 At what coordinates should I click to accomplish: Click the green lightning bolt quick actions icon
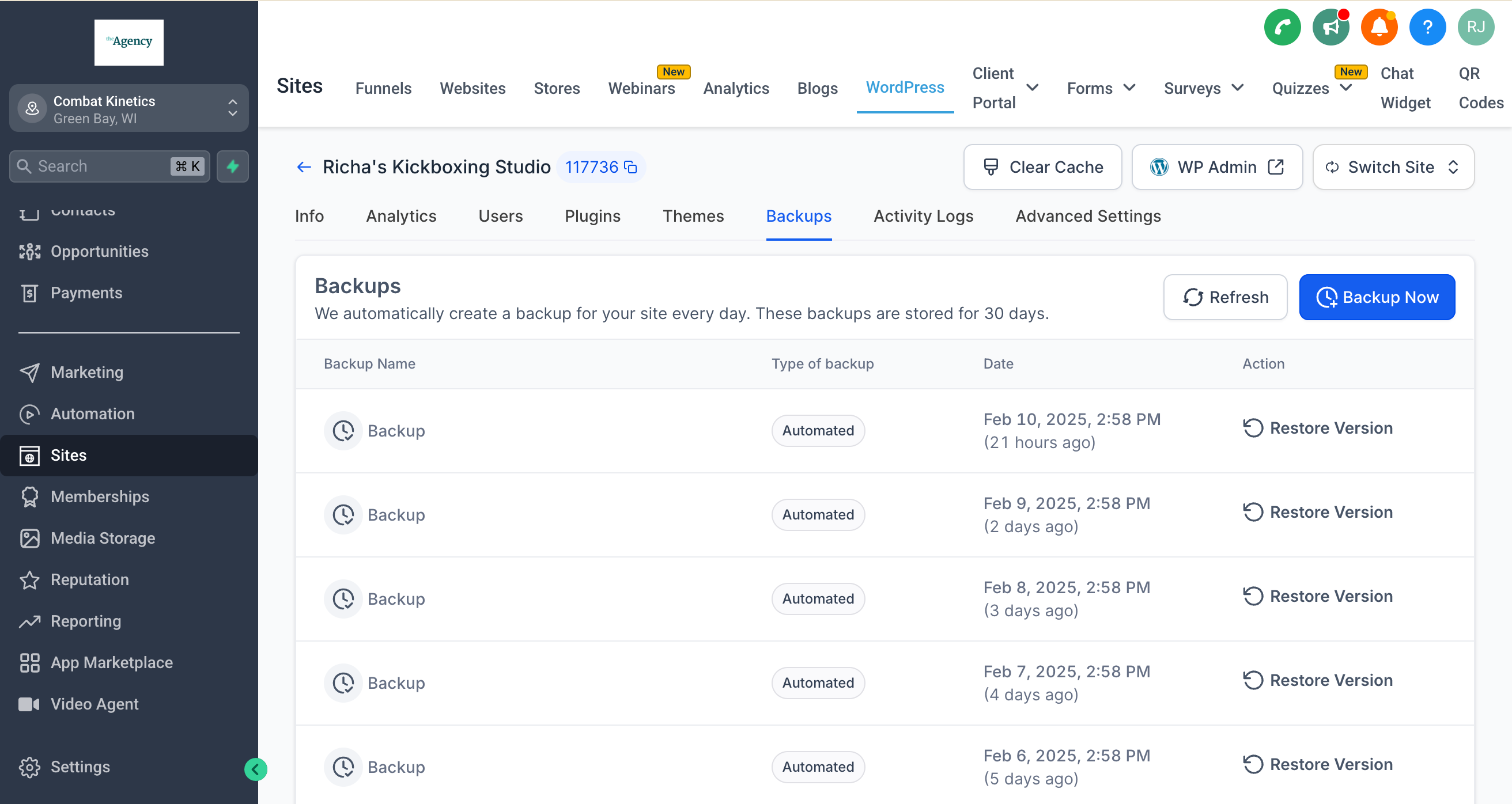tap(232, 166)
